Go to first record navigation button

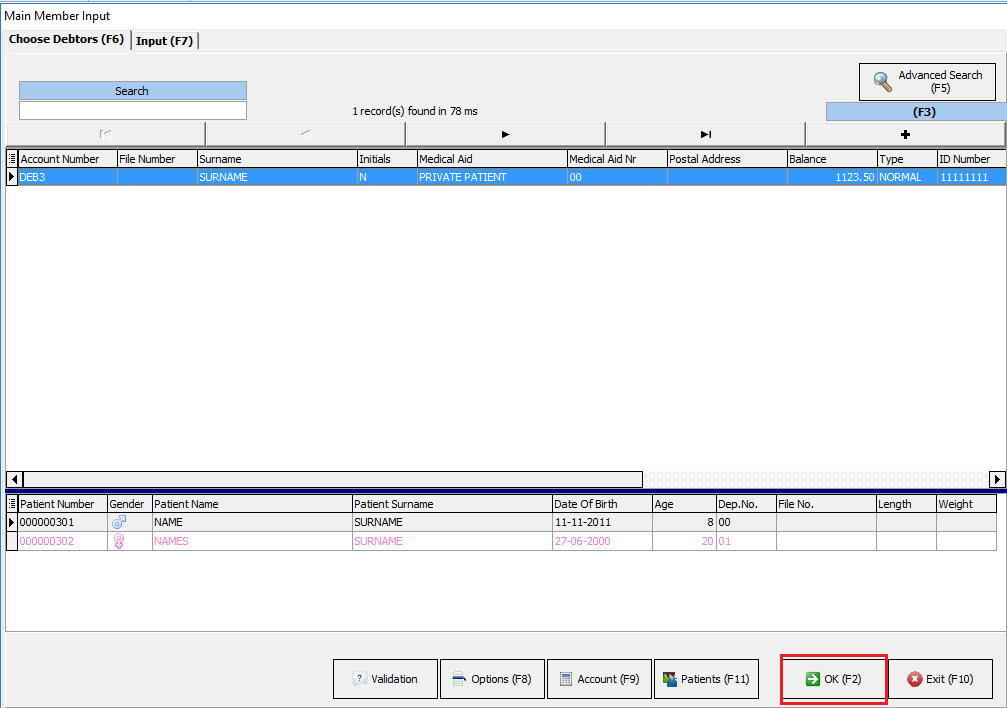(x=105, y=134)
